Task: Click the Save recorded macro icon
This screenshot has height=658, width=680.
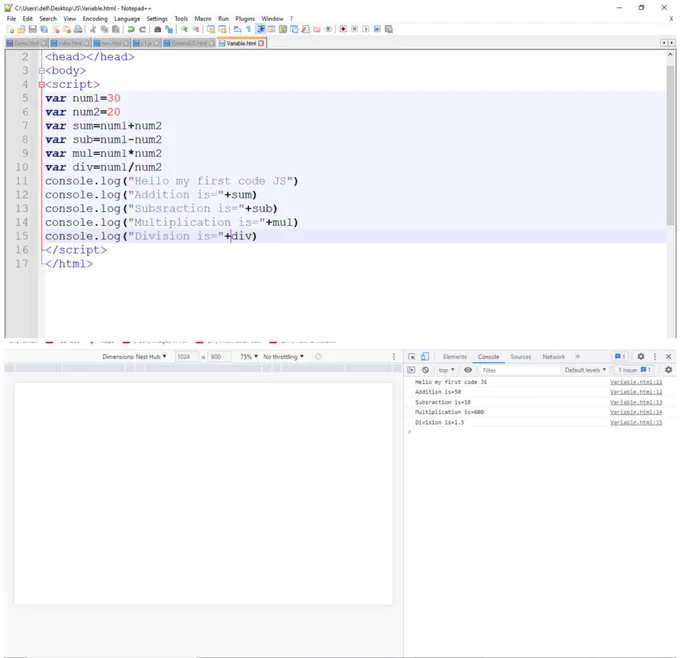Action: (389, 29)
